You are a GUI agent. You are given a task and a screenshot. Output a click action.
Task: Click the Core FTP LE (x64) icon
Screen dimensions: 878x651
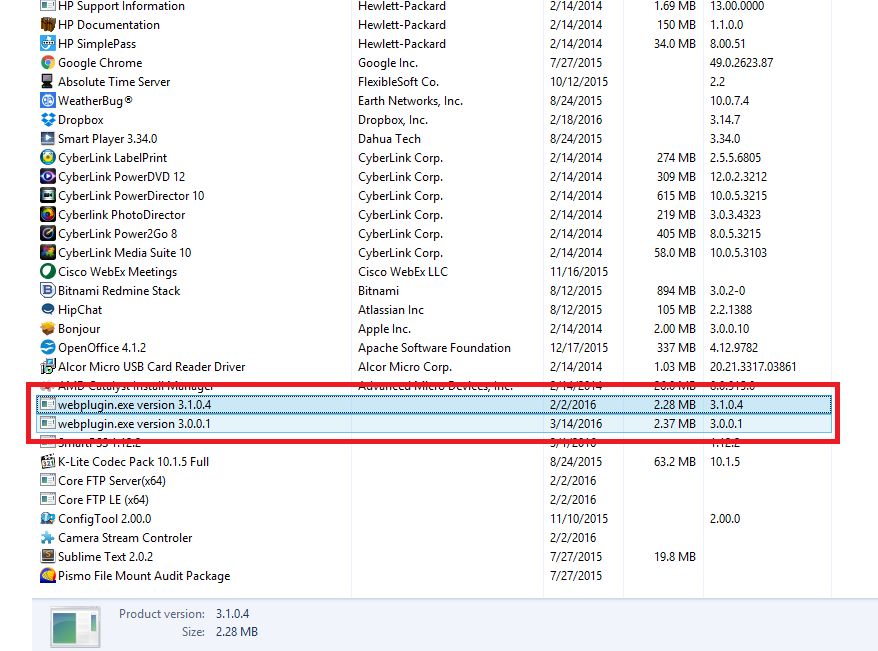[x=48, y=498]
